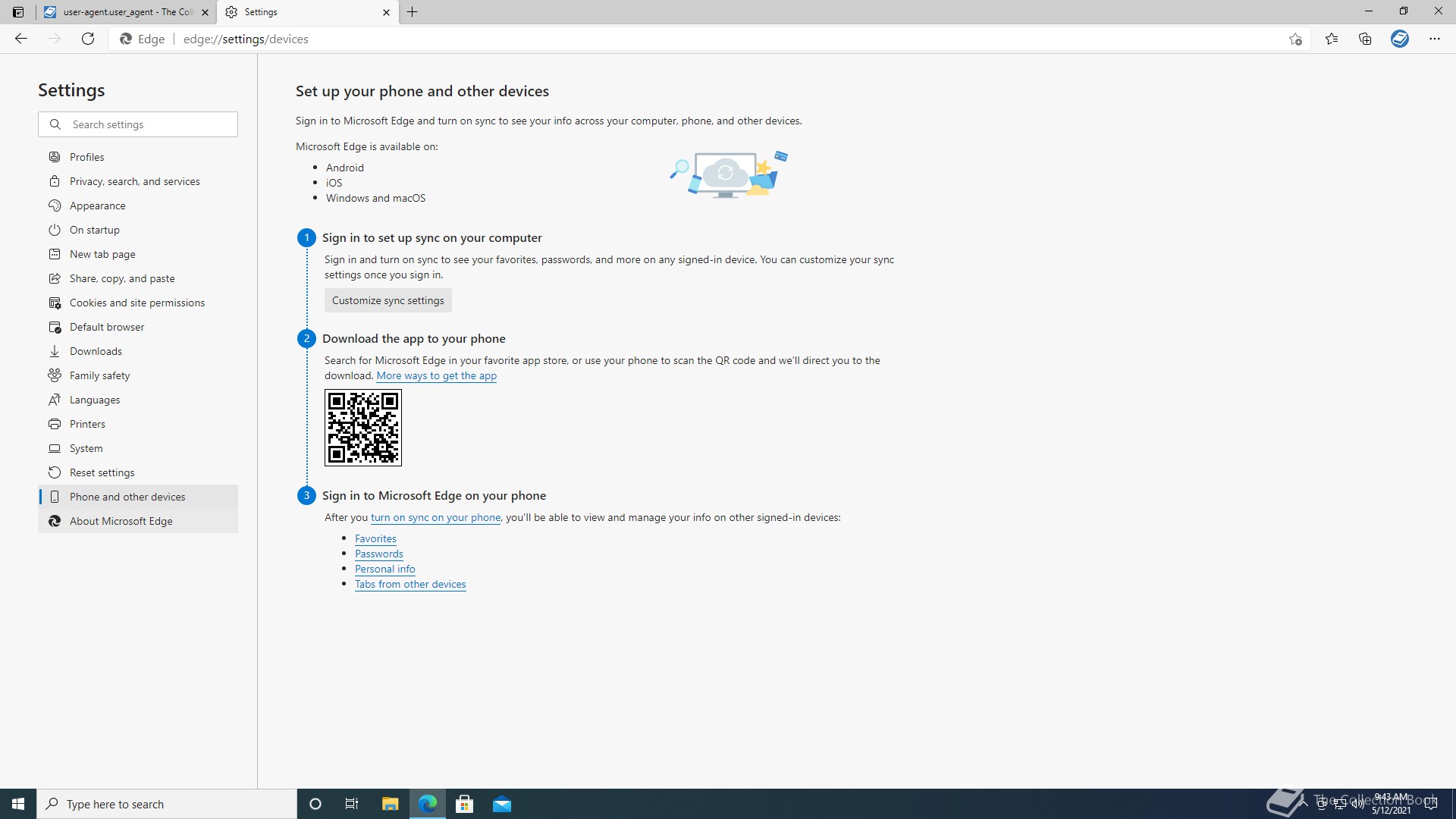Click the Tabs from other devices link
The height and width of the screenshot is (819, 1456).
pos(410,584)
